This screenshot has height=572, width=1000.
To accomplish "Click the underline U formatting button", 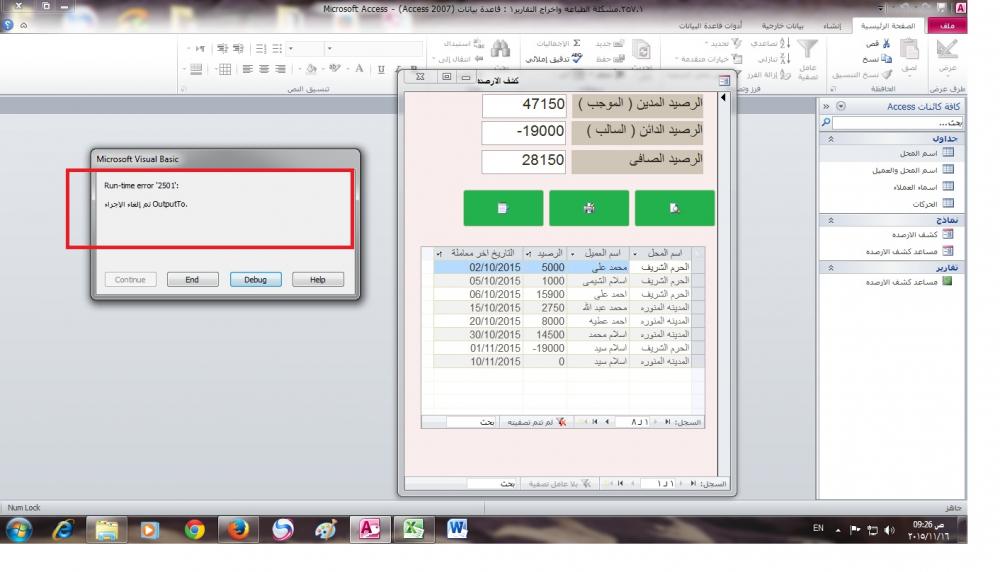I will pyautogui.click(x=381, y=69).
